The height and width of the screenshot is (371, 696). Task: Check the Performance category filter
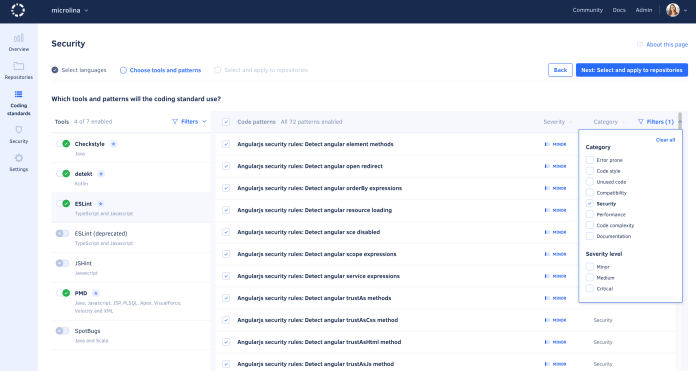(x=589, y=214)
